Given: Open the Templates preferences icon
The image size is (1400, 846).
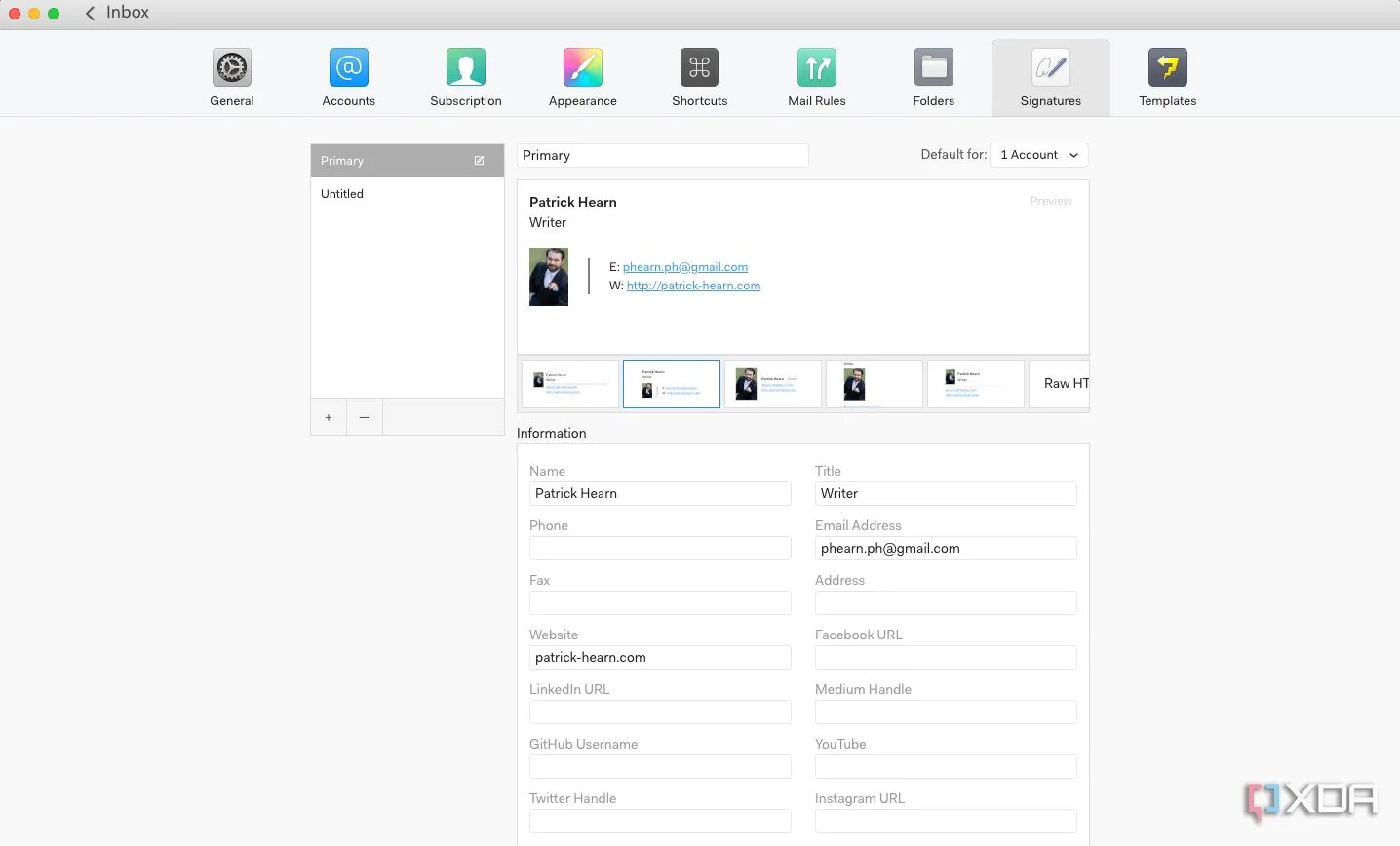Looking at the screenshot, I should click(x=1168, y=67).
